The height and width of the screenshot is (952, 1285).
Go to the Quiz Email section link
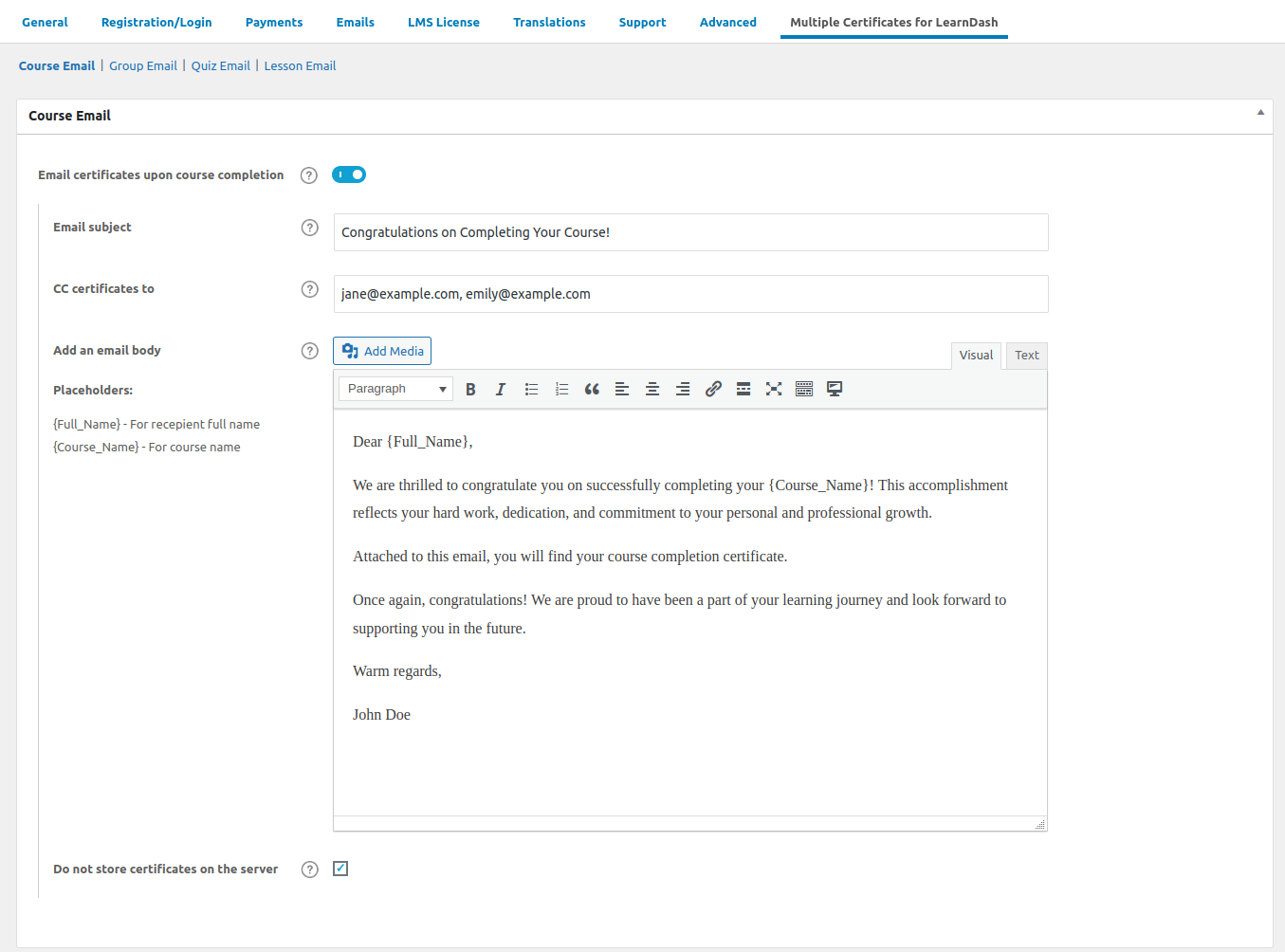[x=220, y=66]
